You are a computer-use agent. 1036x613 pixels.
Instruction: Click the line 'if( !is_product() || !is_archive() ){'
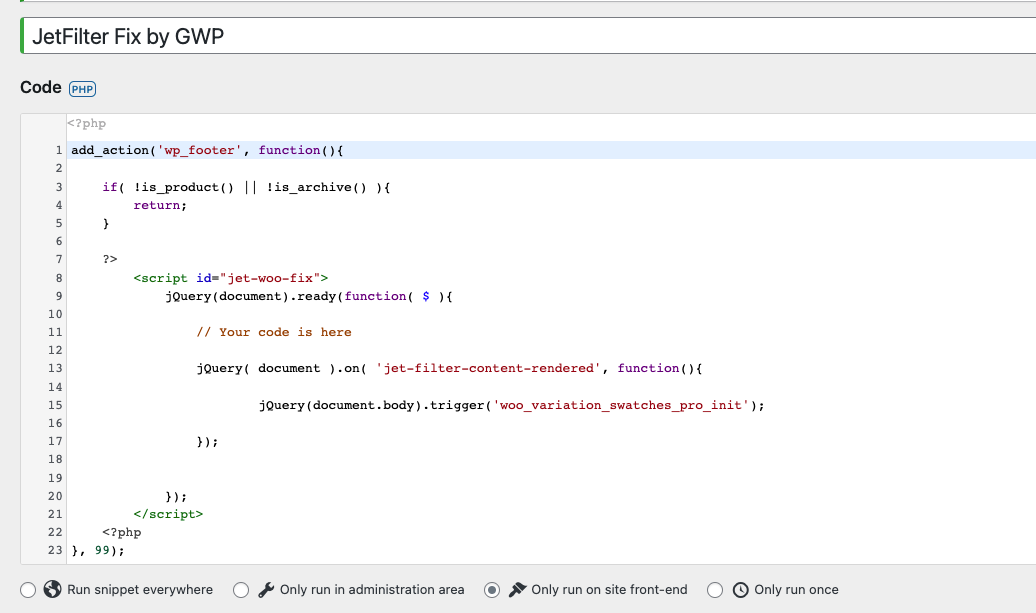coord(246,187)
